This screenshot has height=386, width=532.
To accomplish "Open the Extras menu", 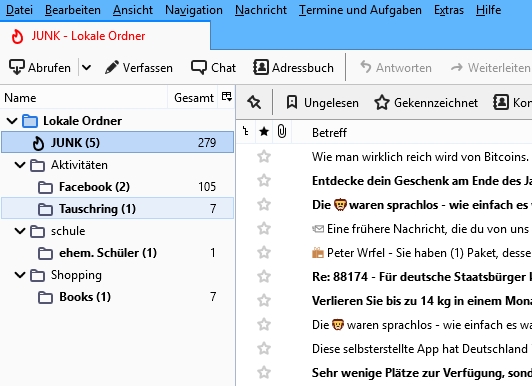I will coord(449,10).
